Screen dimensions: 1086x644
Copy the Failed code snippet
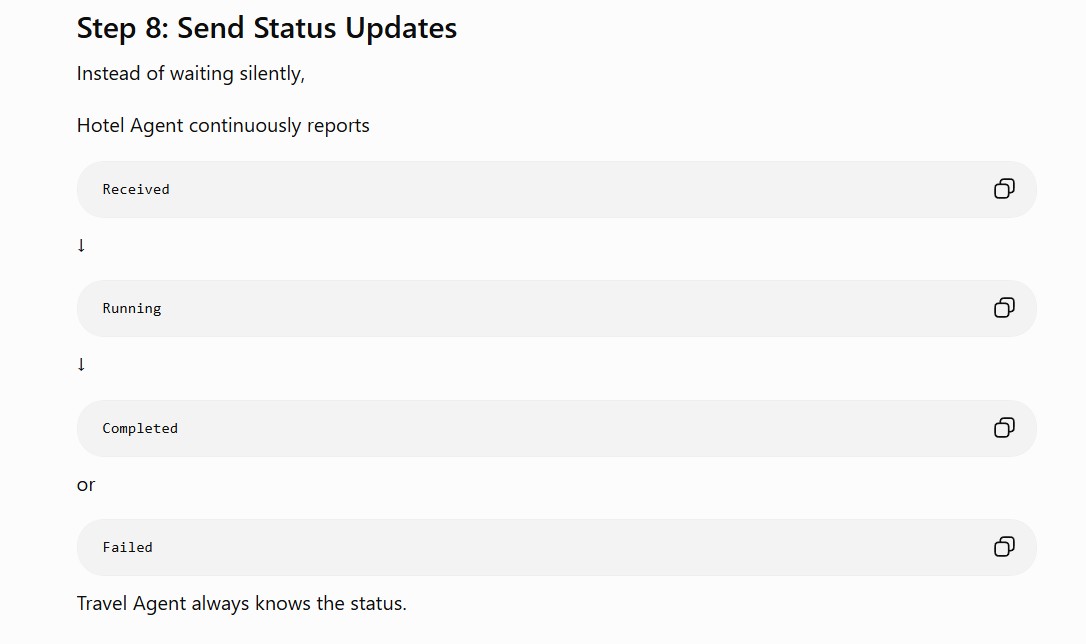pyautogui.click(x=1004, y=547)
